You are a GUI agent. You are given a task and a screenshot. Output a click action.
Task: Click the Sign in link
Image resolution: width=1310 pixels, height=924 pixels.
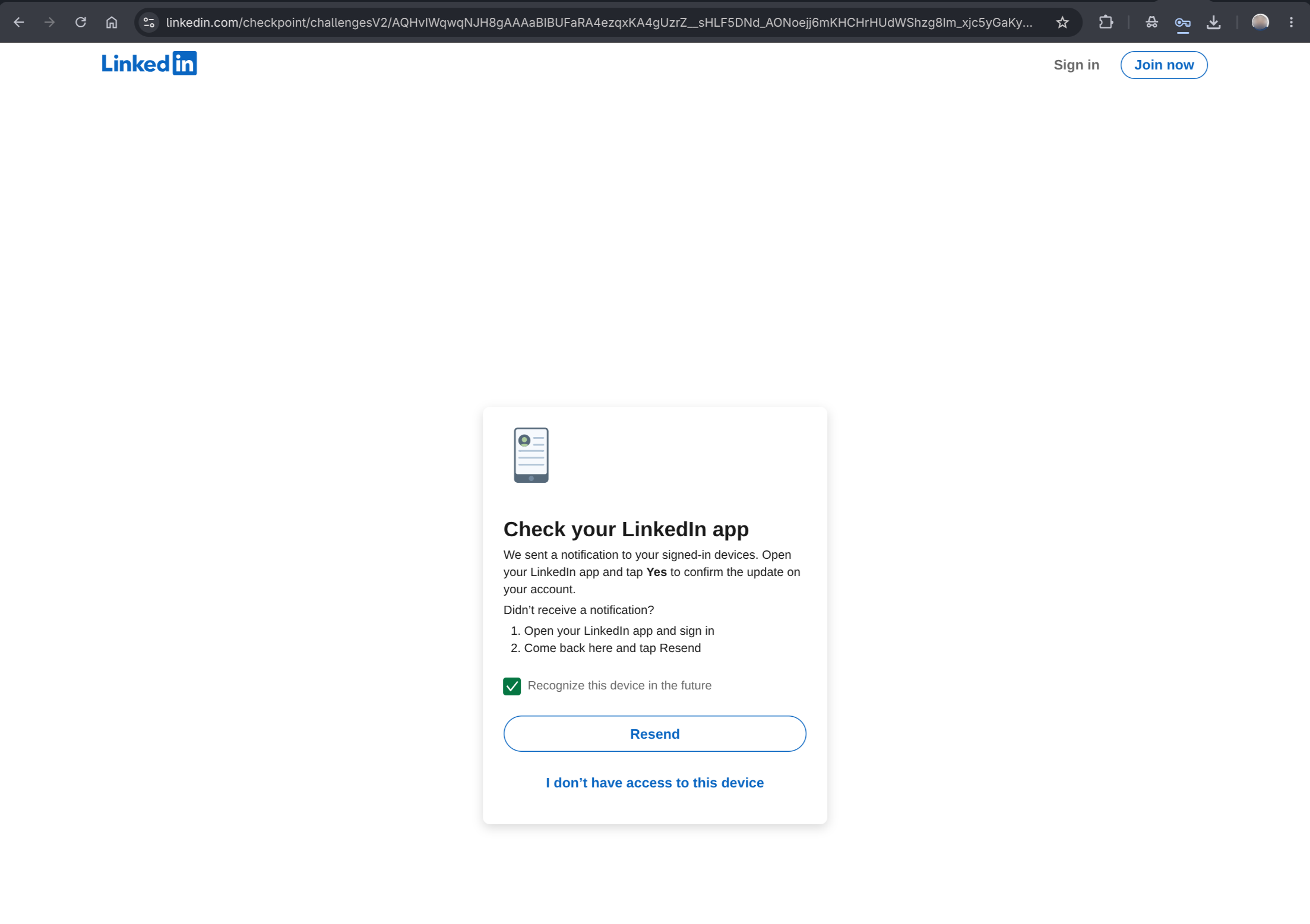tap(1076, 65)
